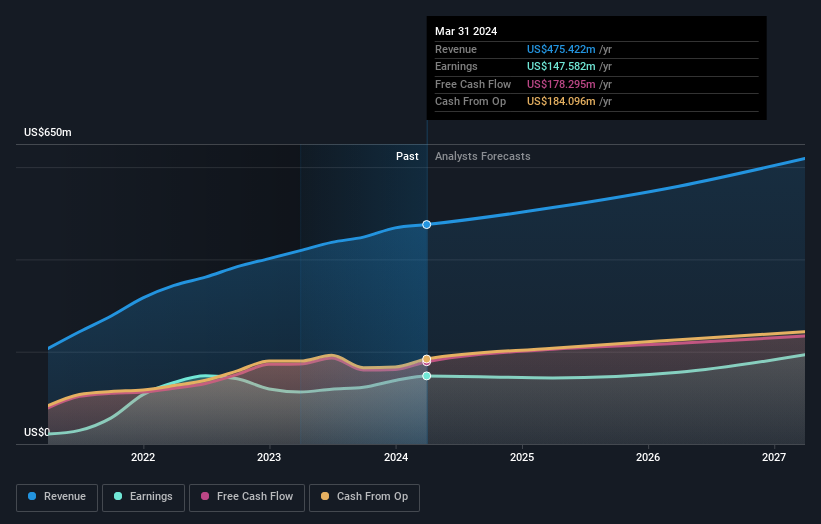This screenshot has height=524, width=821.
Task: Click the Earnings row label in tooltip
Action: click(x=456, y=66)
